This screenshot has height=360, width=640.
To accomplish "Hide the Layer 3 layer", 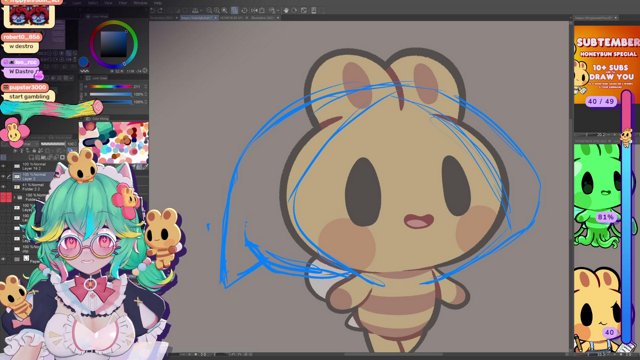I will 3,176.
